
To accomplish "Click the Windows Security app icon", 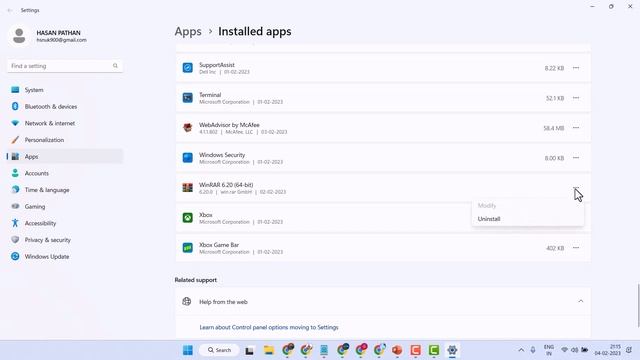I will click(x=187, y=158).
